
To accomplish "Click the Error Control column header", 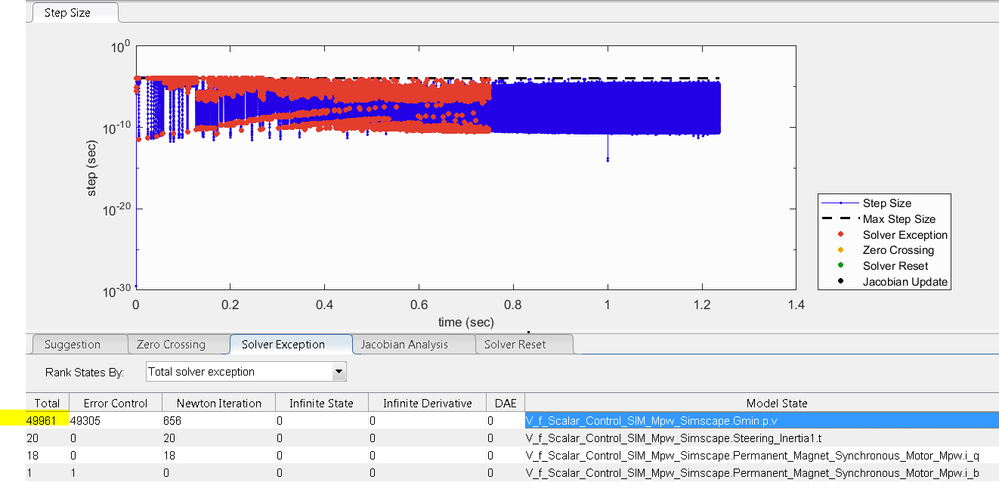I will click(115, 403).
